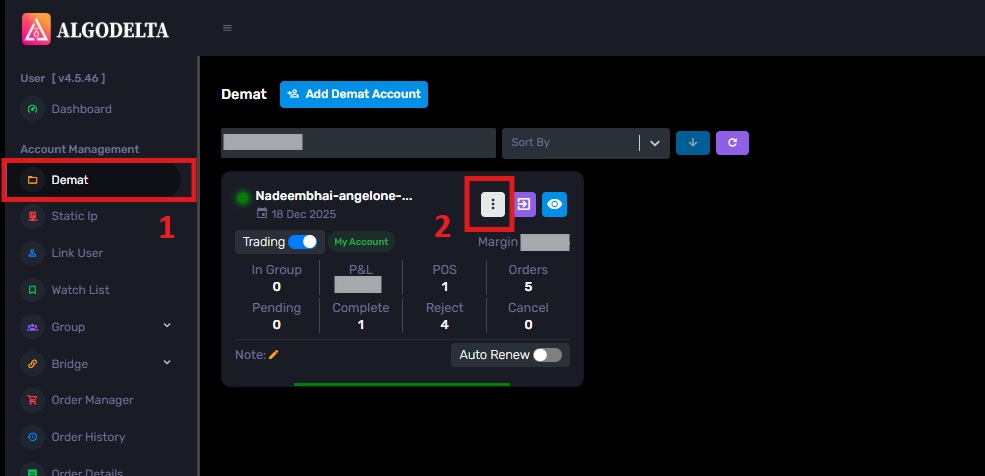Click the demat search input field
This screenshot has height=476, width=985.
click(358, 143)
